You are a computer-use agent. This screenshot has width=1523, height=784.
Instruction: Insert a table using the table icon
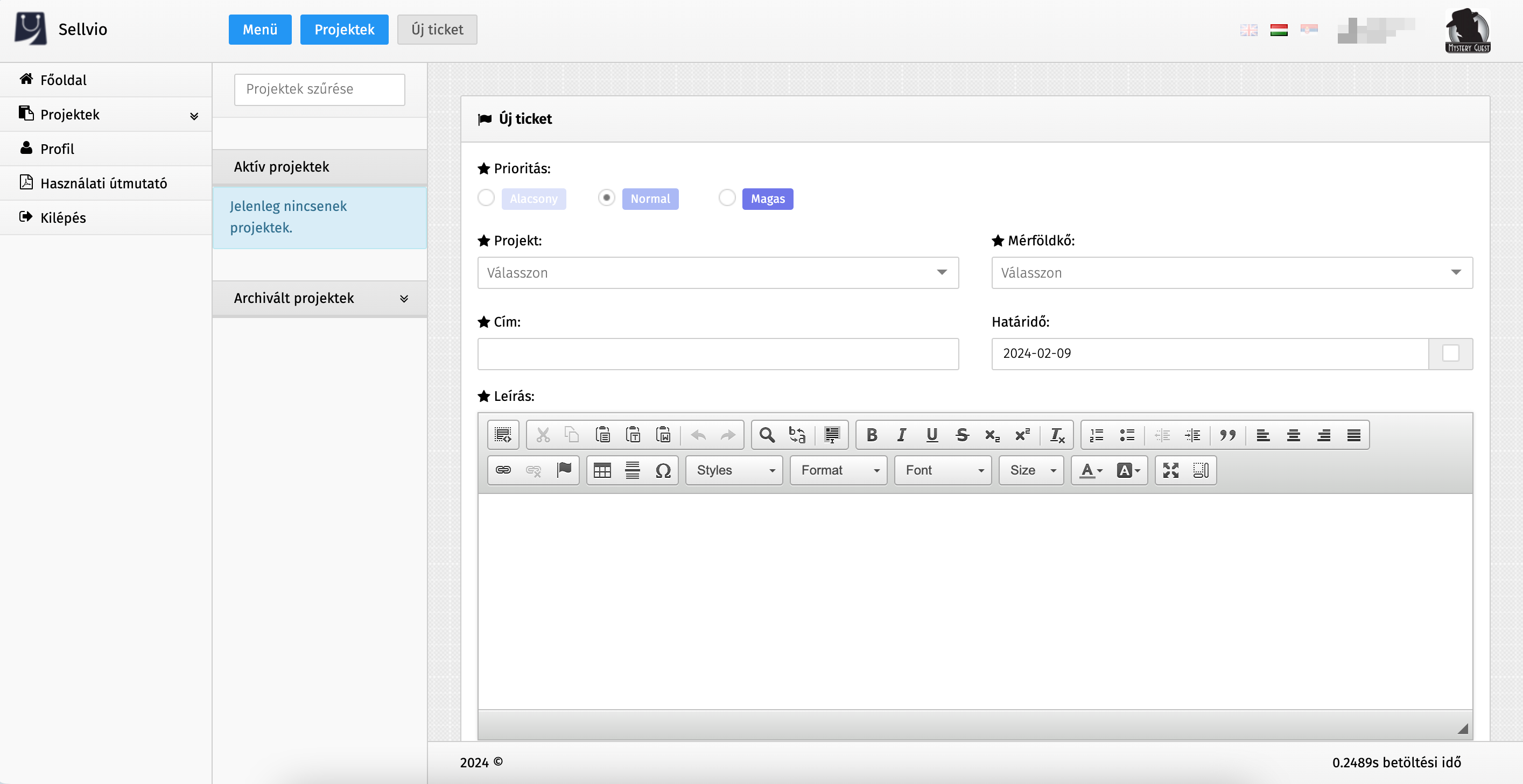[x=602, y=470]
